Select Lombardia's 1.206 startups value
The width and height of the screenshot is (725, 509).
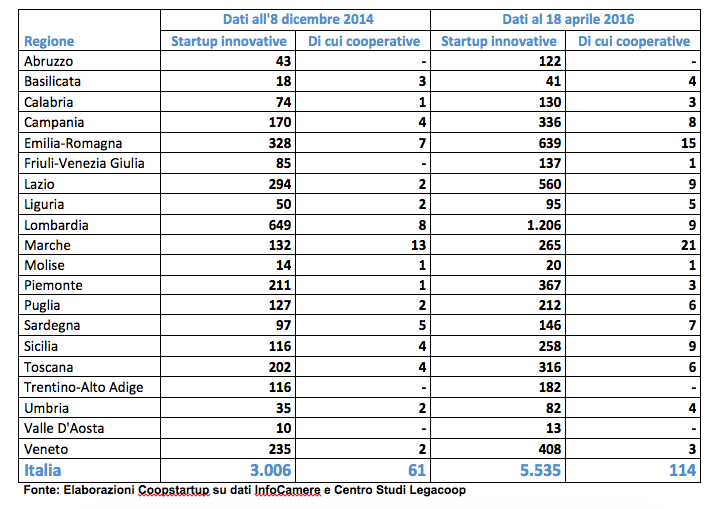tap(536, 225)
